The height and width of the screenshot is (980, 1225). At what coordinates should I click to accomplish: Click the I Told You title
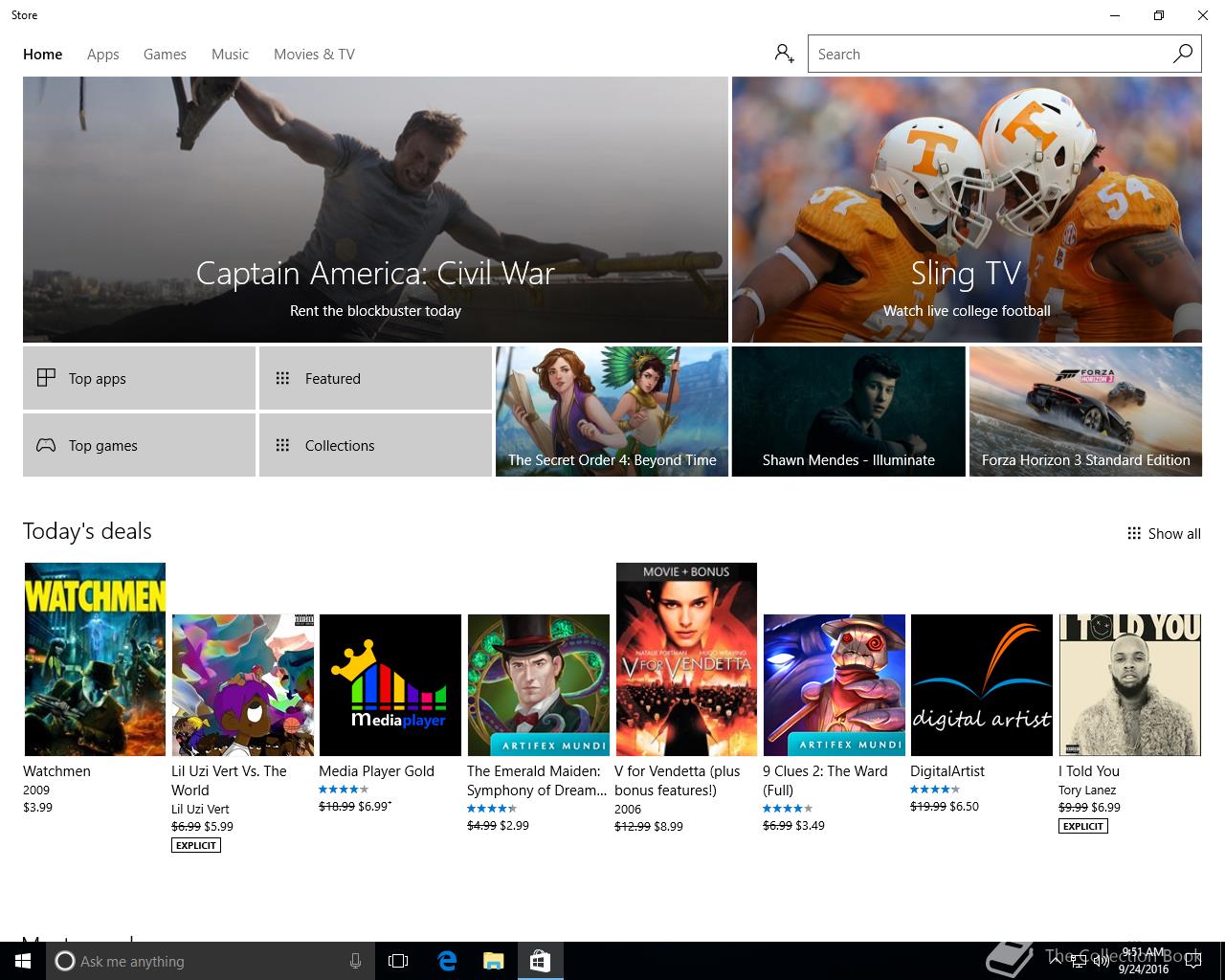pyautogui.click(x=1089, y=770)
